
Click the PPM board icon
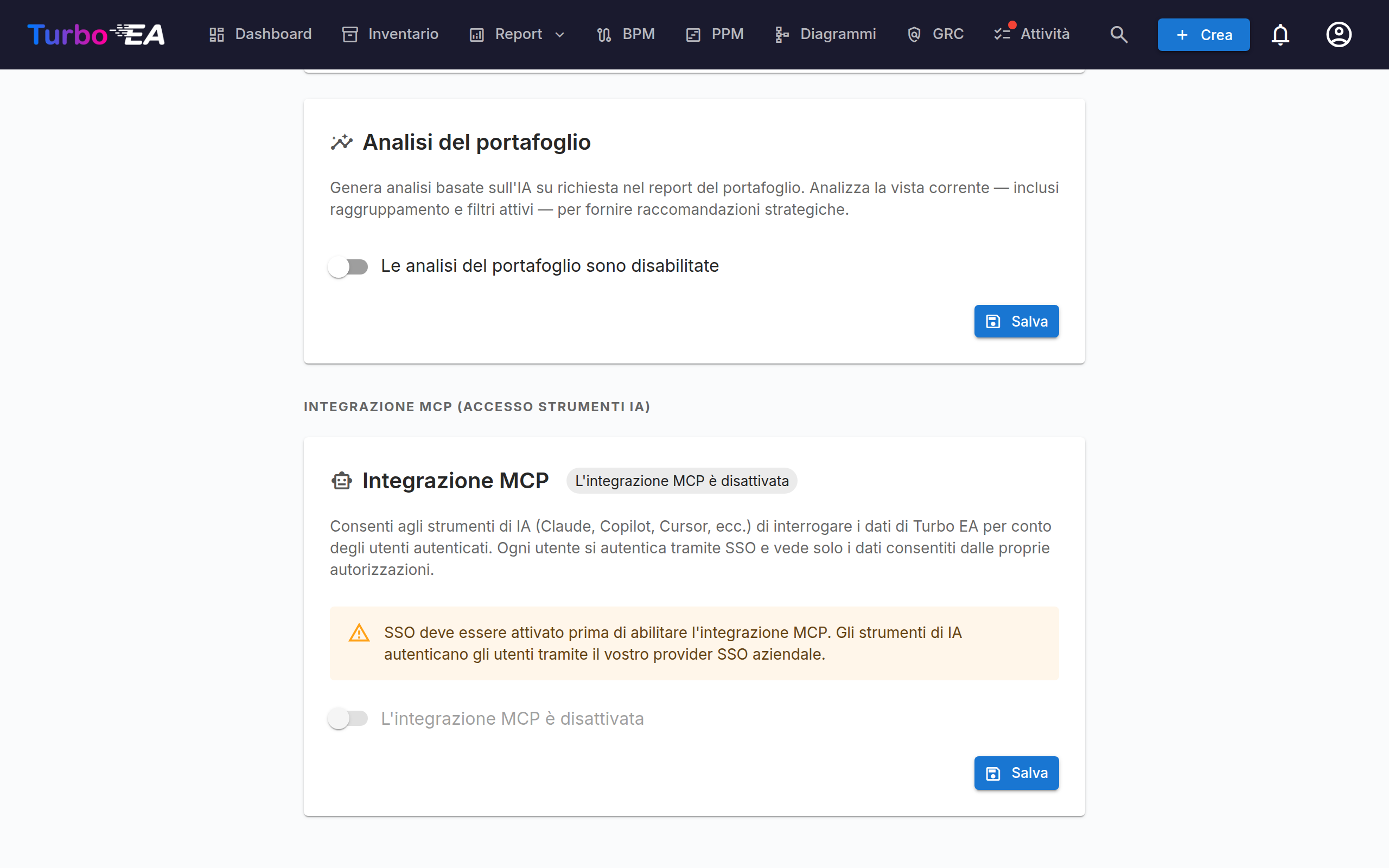coord(693,34)
